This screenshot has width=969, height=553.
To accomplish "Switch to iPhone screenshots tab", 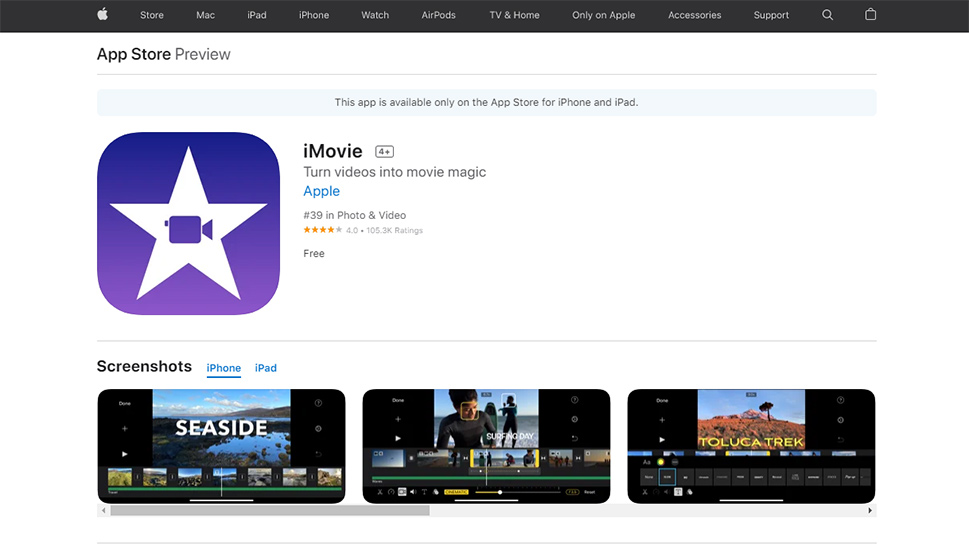I will coord(224,368).
